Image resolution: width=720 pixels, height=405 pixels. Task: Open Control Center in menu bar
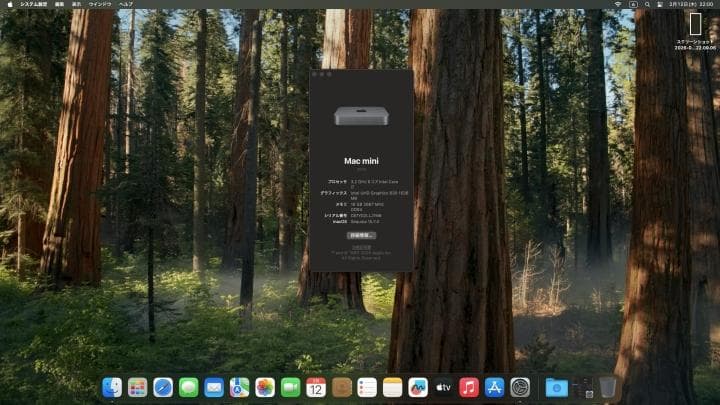tap(660, 4)
